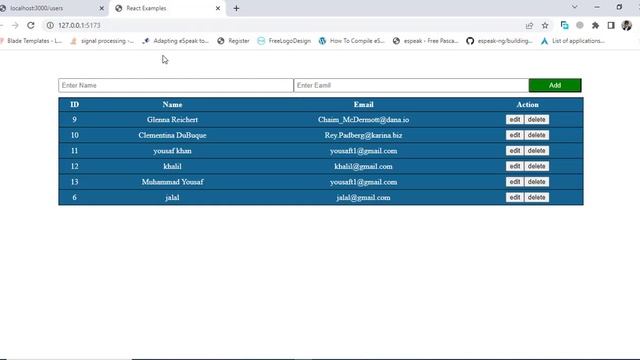Open the browser side panel icon

coord(611,25)
